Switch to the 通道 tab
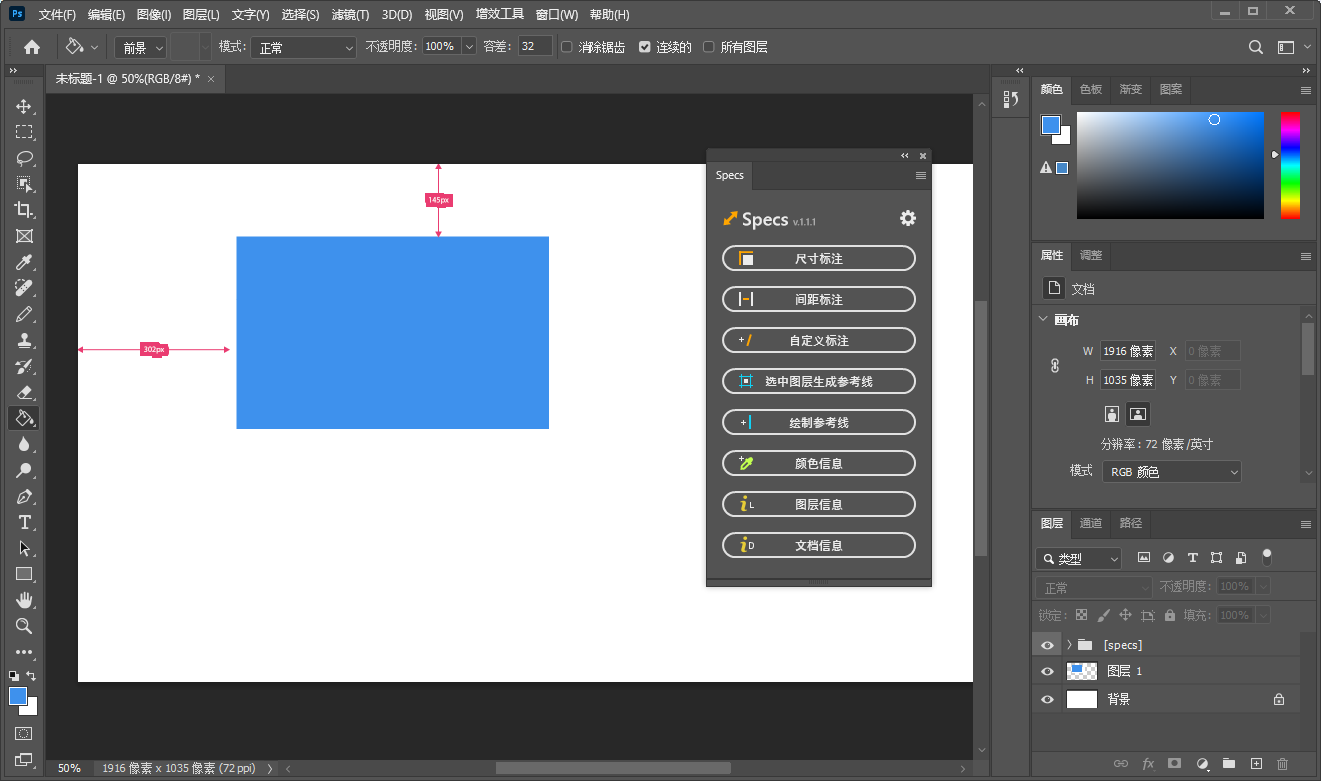 1091,523
